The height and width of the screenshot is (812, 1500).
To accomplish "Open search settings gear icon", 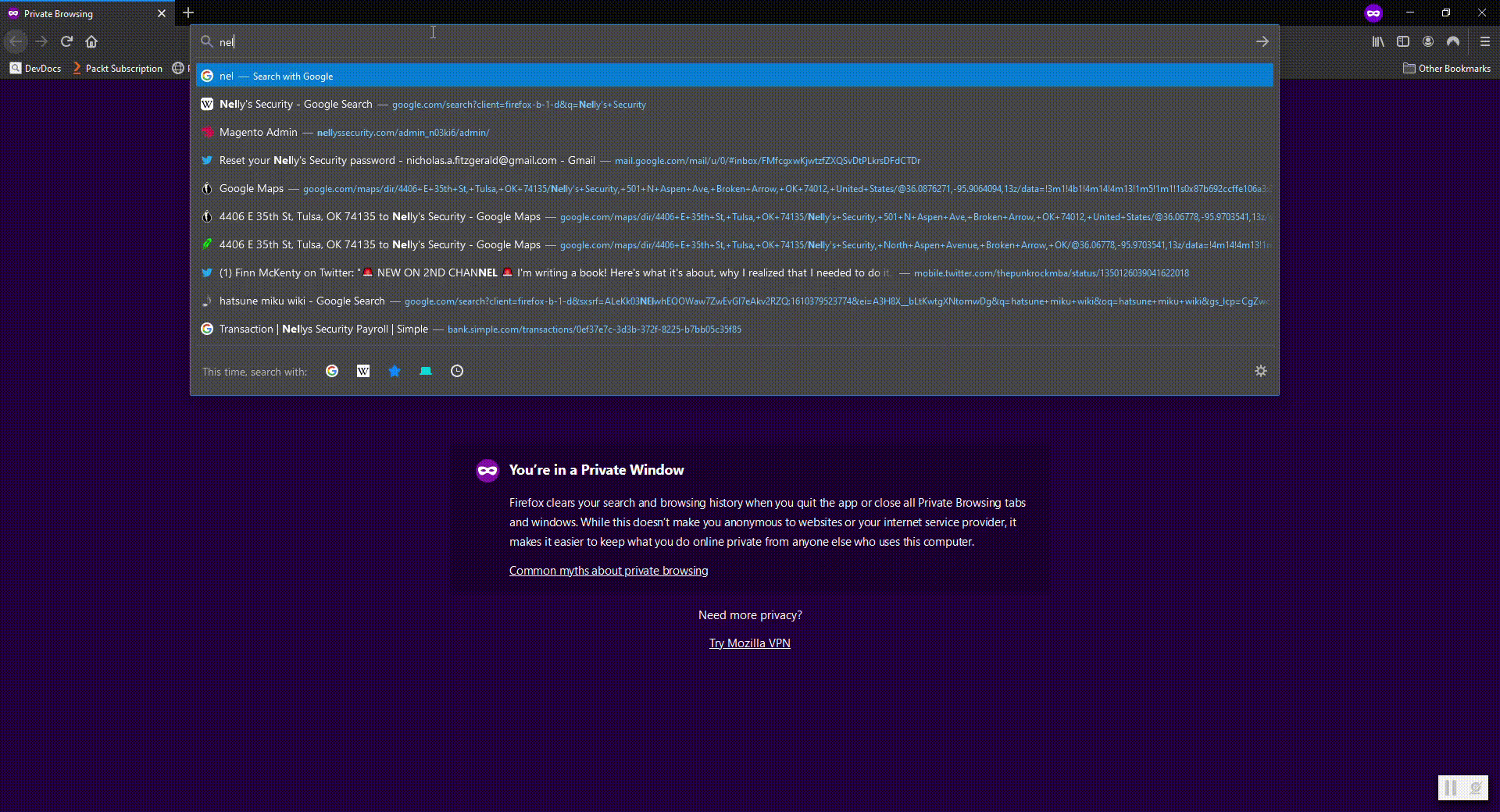I will 1260,371.
